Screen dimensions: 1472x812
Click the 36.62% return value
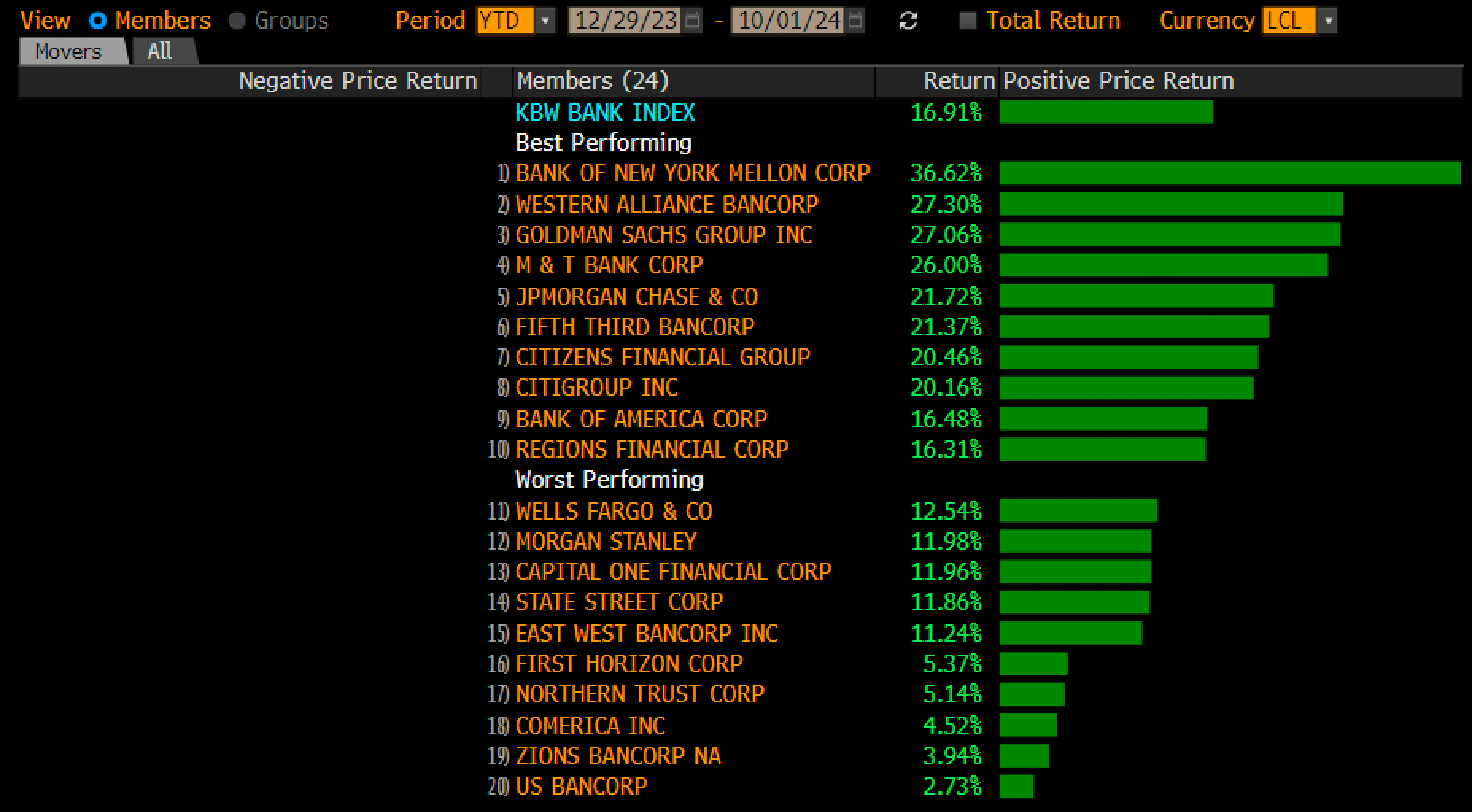(x=946, y=173)
